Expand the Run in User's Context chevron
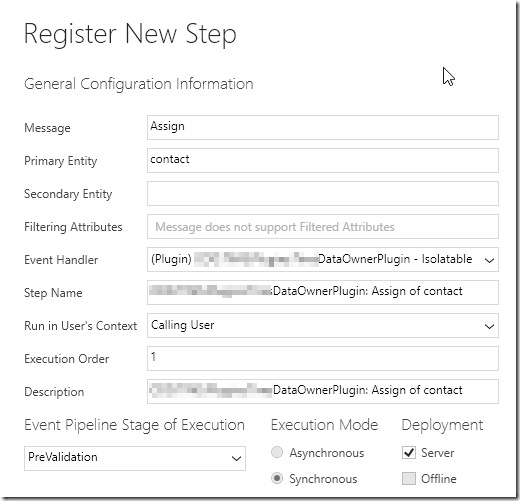This screenshot has height=501, width=520. coord(489,326)
